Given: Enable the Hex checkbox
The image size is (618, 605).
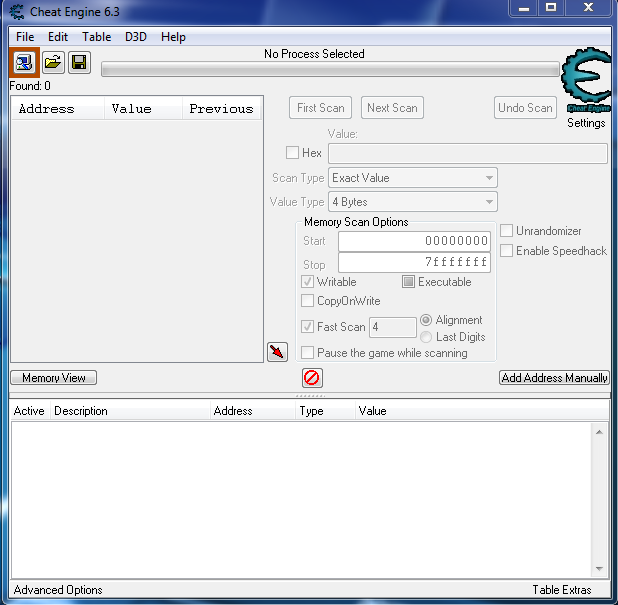Looking at the screenshot, I should coord(292,153).
